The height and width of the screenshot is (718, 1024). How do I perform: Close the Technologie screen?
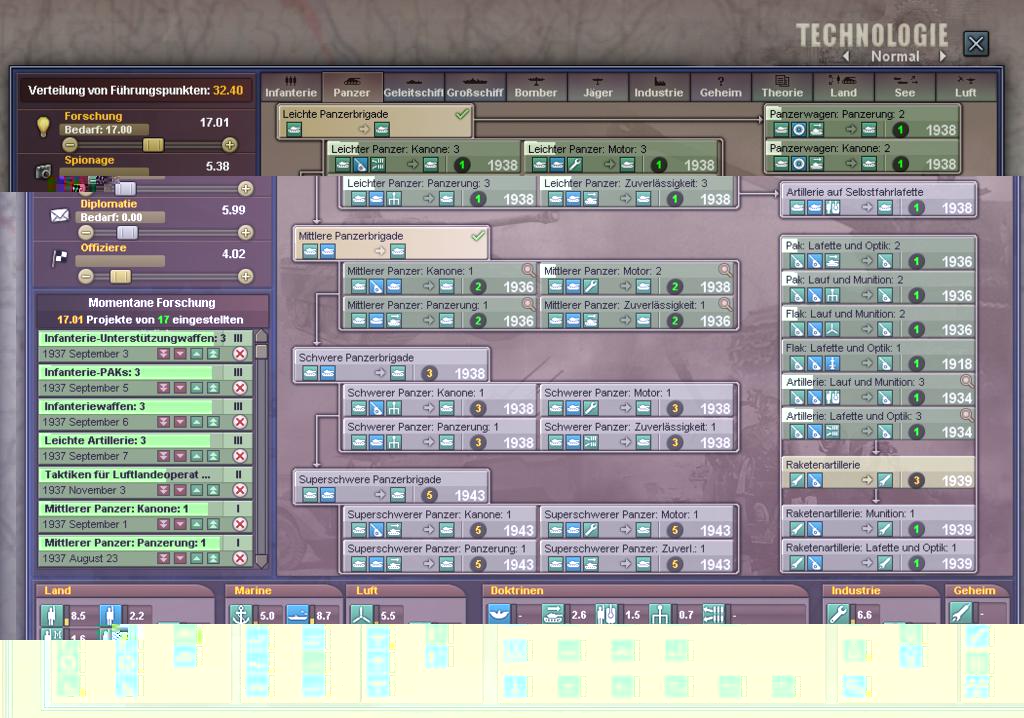click(x=976, y=44)
